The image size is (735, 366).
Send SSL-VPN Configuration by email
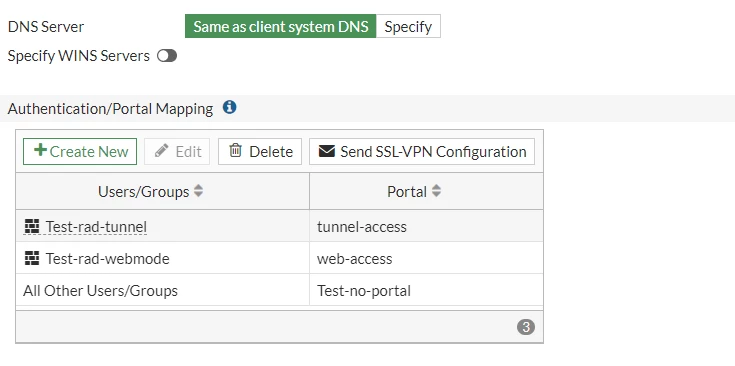pos(422,151)
